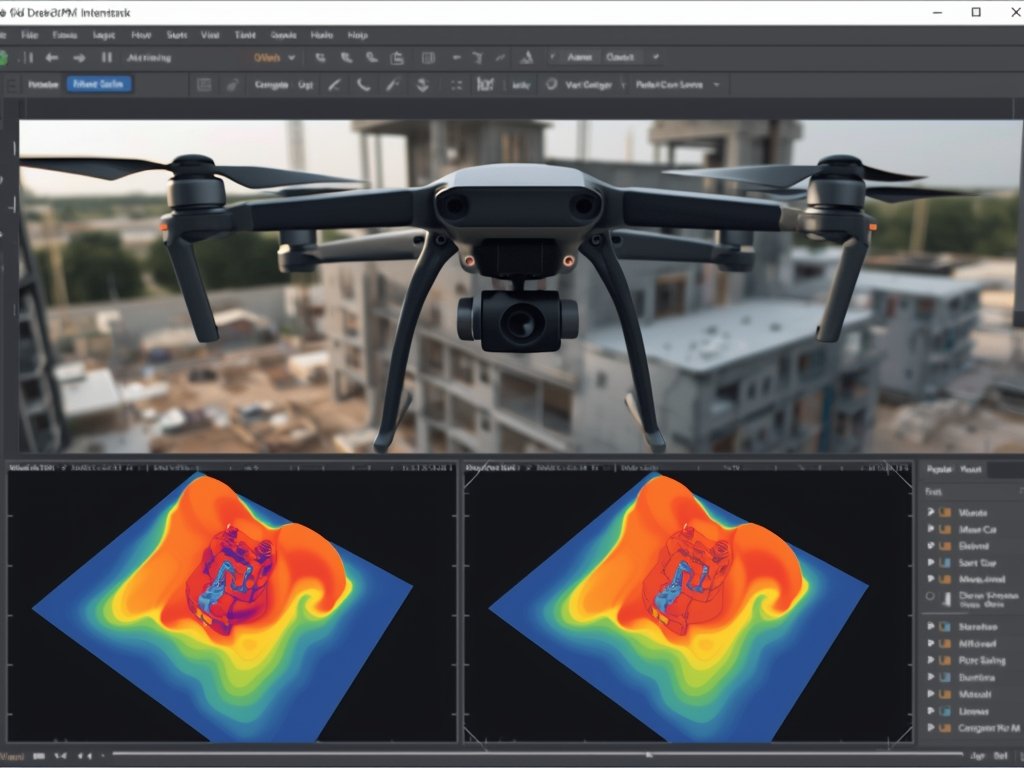Activate the curve annotation tool
This screenshot has height=768, width=1024.
[363, 84]
